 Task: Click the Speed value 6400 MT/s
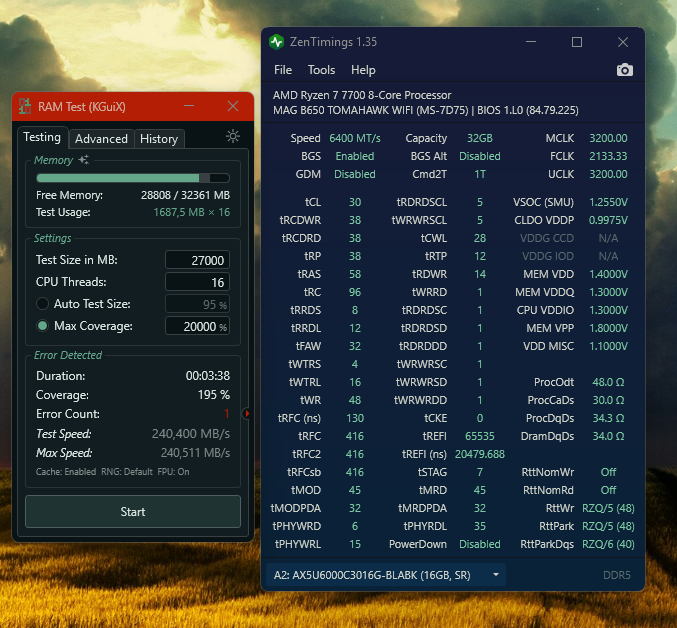point(355,138)
